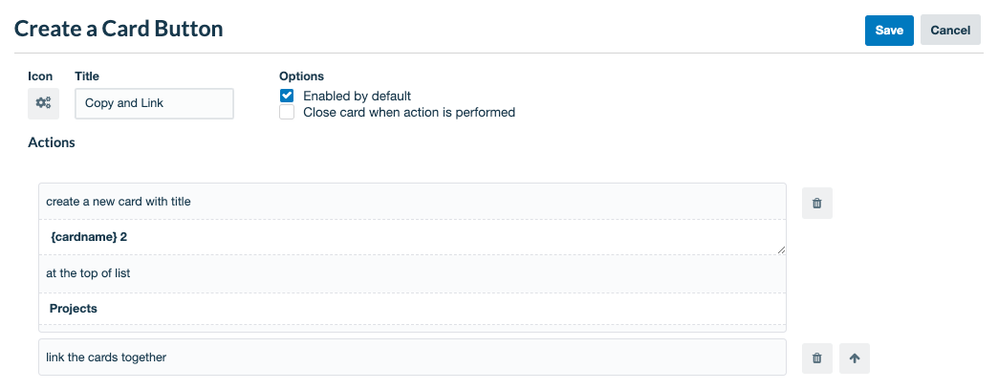Click the Actions section heading
The height and width of the screenshot is (390, 998).
(52, 143)
